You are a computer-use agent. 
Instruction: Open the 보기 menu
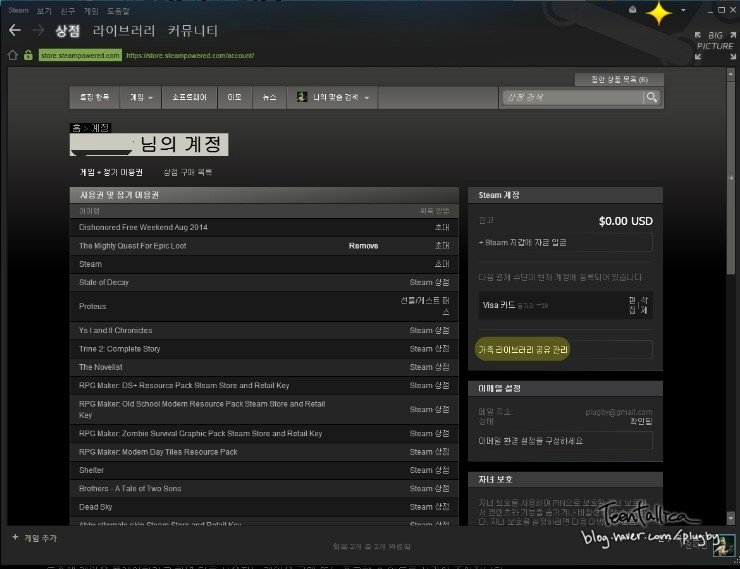(x=44, y=11)
